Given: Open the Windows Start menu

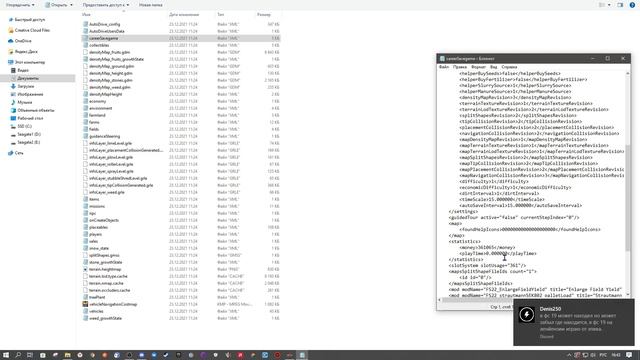Looking at the screenshot, I should [6, 355].
